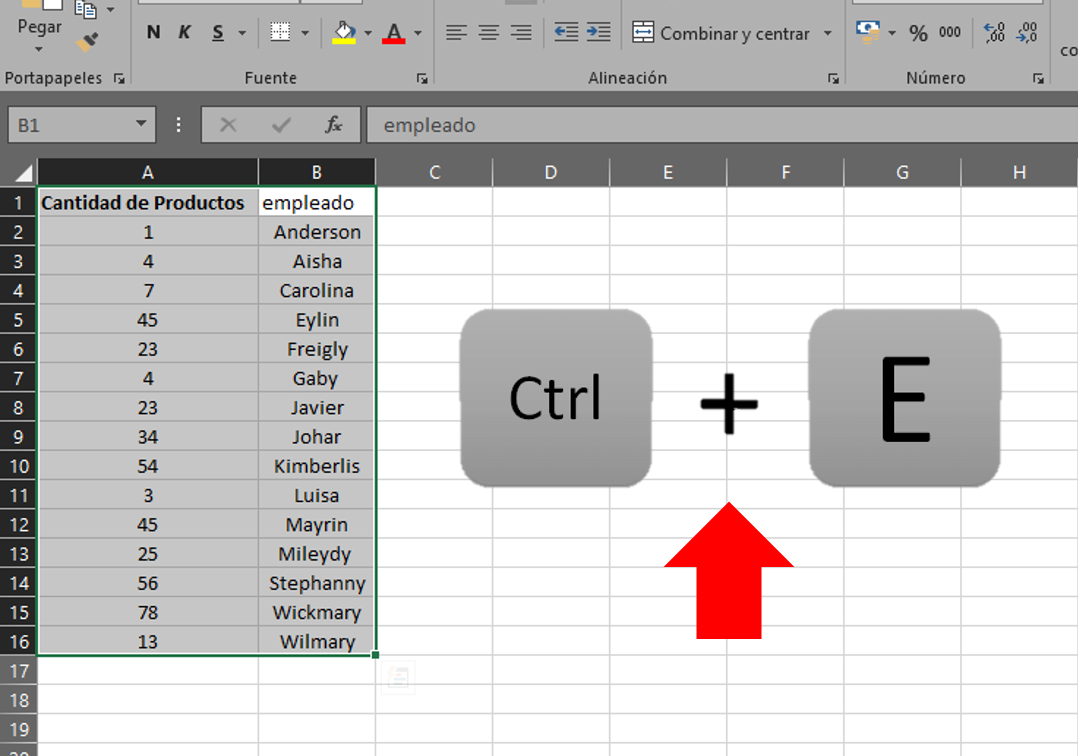Select cell containing 56

coord(148,583)
